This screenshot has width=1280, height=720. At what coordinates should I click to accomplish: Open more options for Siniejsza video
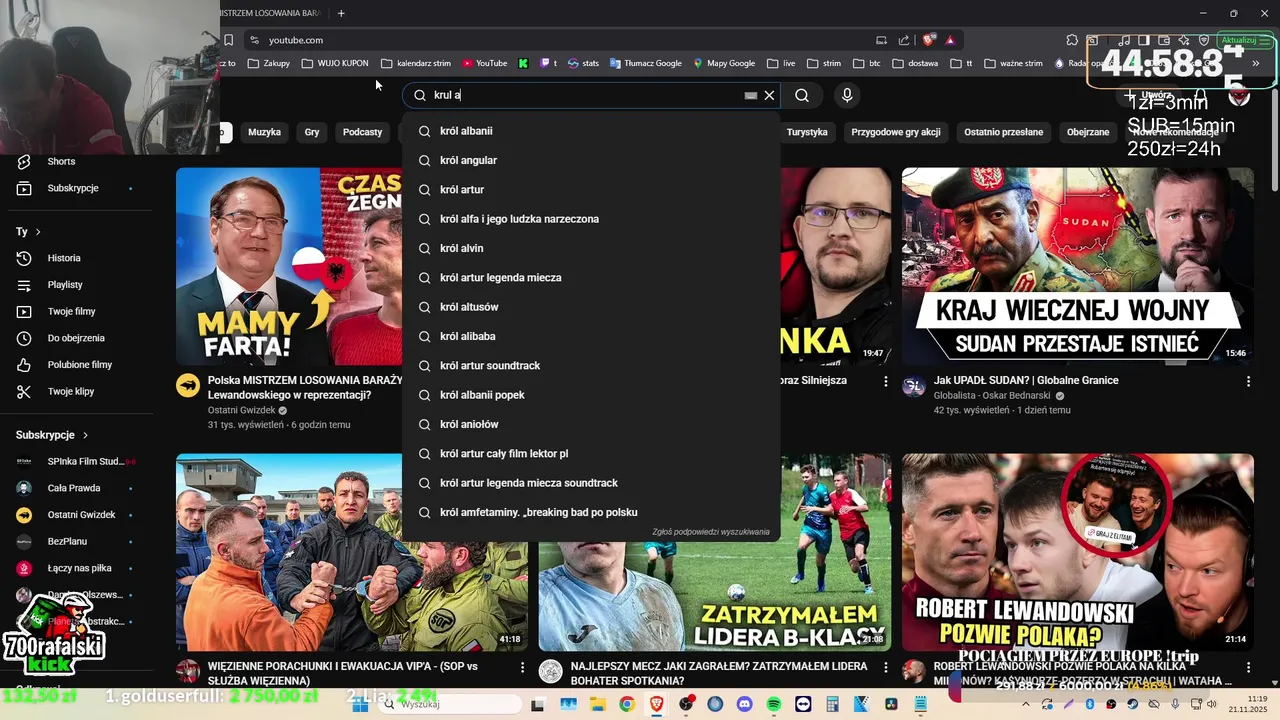tap(885, 381)
